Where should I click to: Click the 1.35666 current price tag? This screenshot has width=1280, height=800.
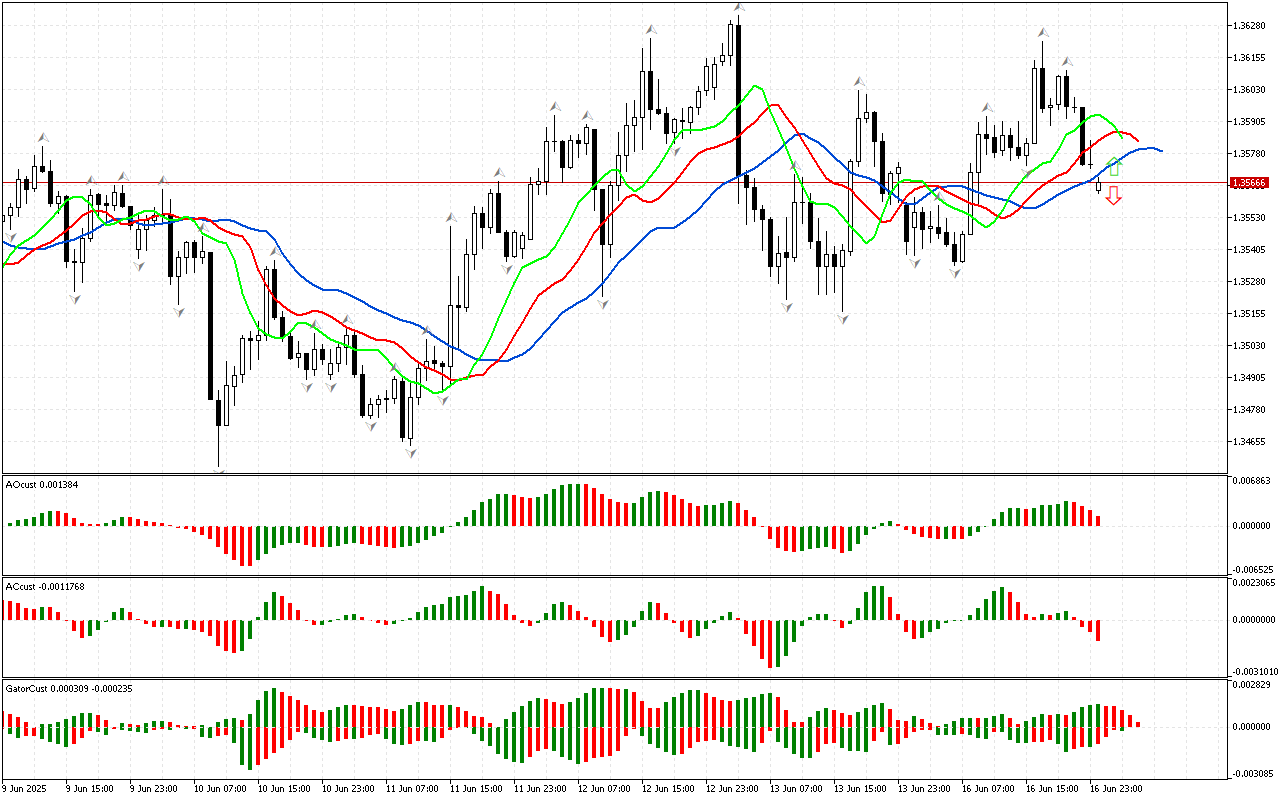click(x=1250, y=183)
